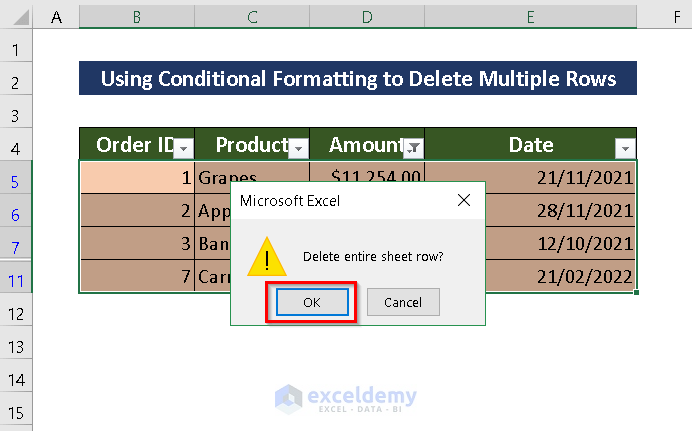The image size is (692, 431).
Task: Click Cancel in the delete row dialog
Action: pos(403,302)
